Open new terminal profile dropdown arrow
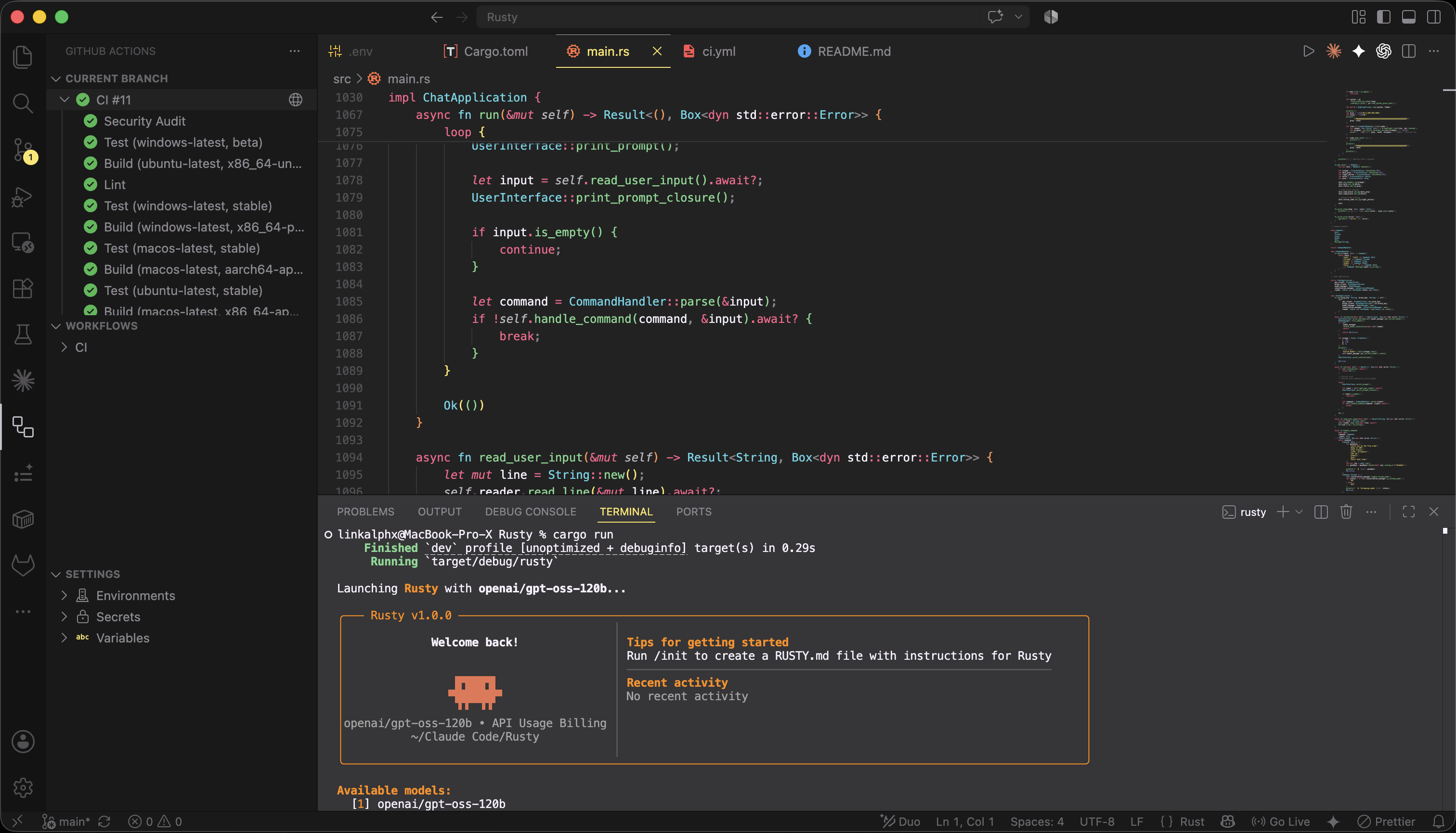The image size is (1456, 833). pyautogui.click(x=1299, y=512)
